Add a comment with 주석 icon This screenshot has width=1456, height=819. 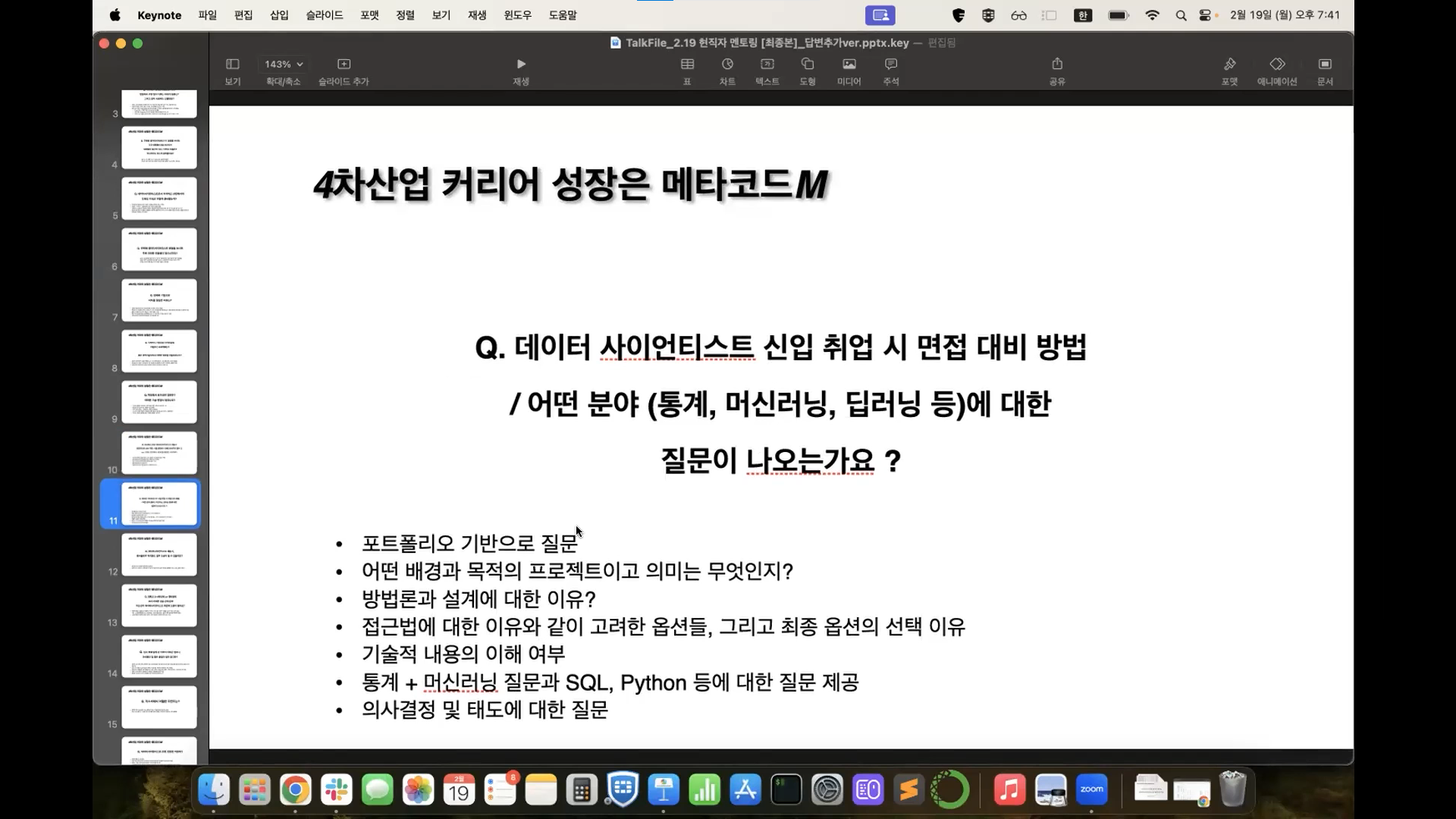(890, 64)
